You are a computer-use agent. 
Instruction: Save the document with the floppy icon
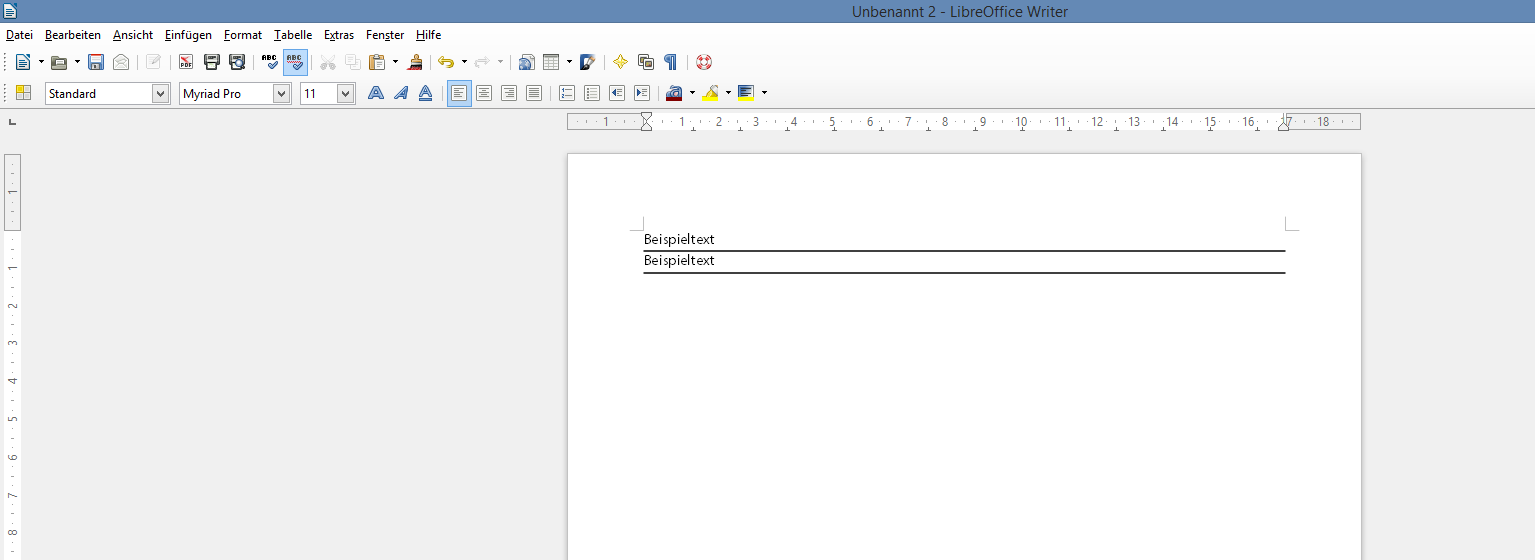click(96, 62)
